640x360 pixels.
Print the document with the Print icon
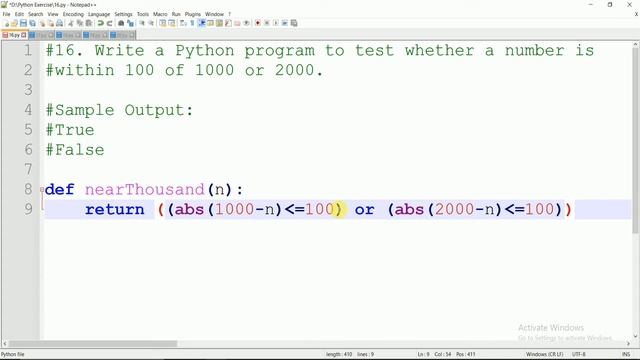[x=60, y=23]
